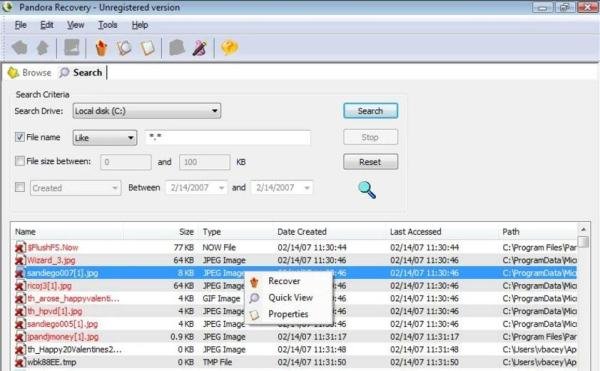Enable the date filter checkbox
600x371 pixels.
20,187
